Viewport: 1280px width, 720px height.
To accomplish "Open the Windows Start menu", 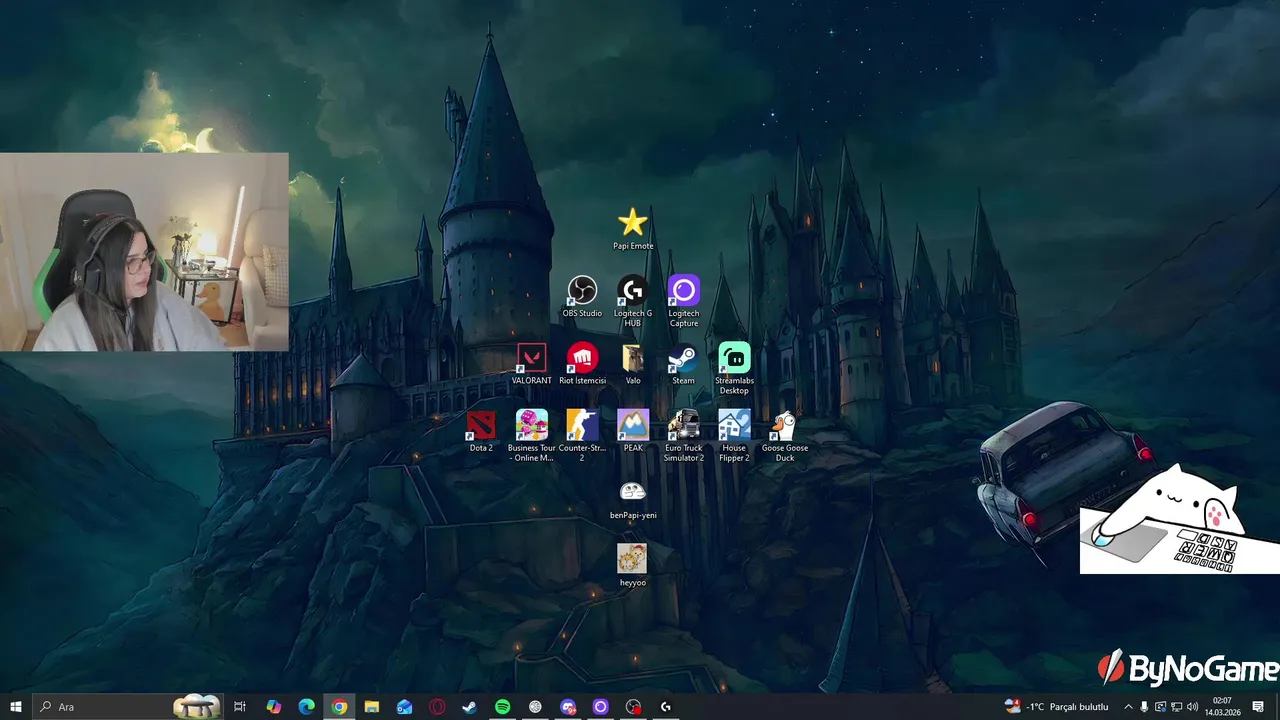I will (x=16, y=707).
